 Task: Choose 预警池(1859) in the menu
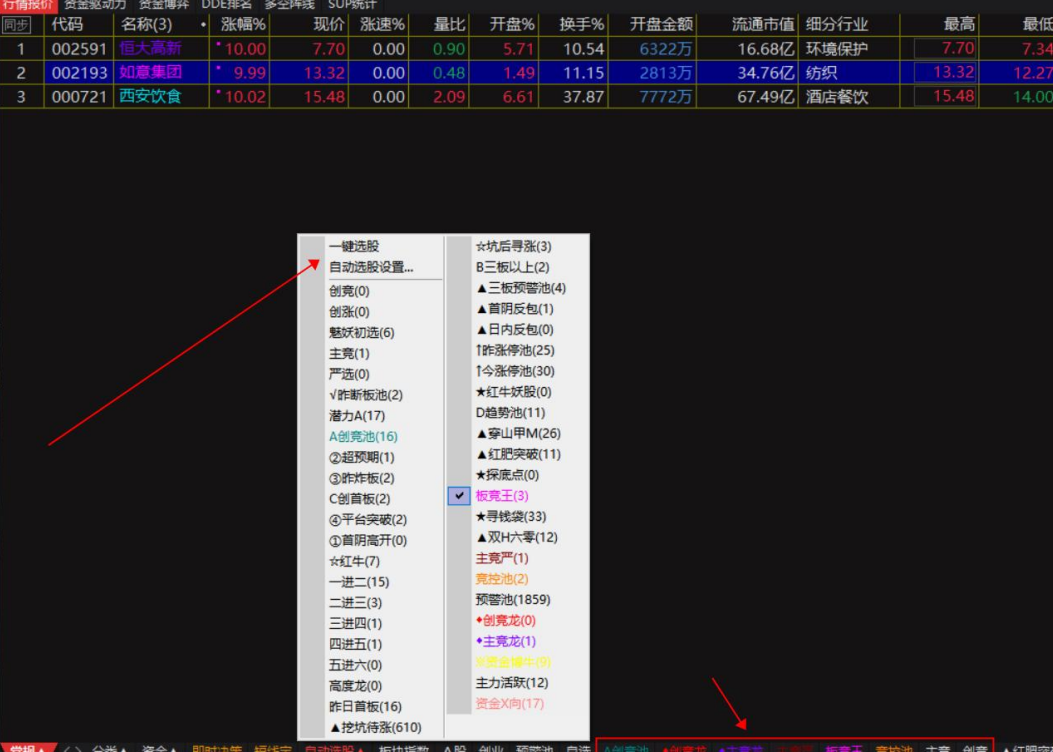[x=512, y=600]
